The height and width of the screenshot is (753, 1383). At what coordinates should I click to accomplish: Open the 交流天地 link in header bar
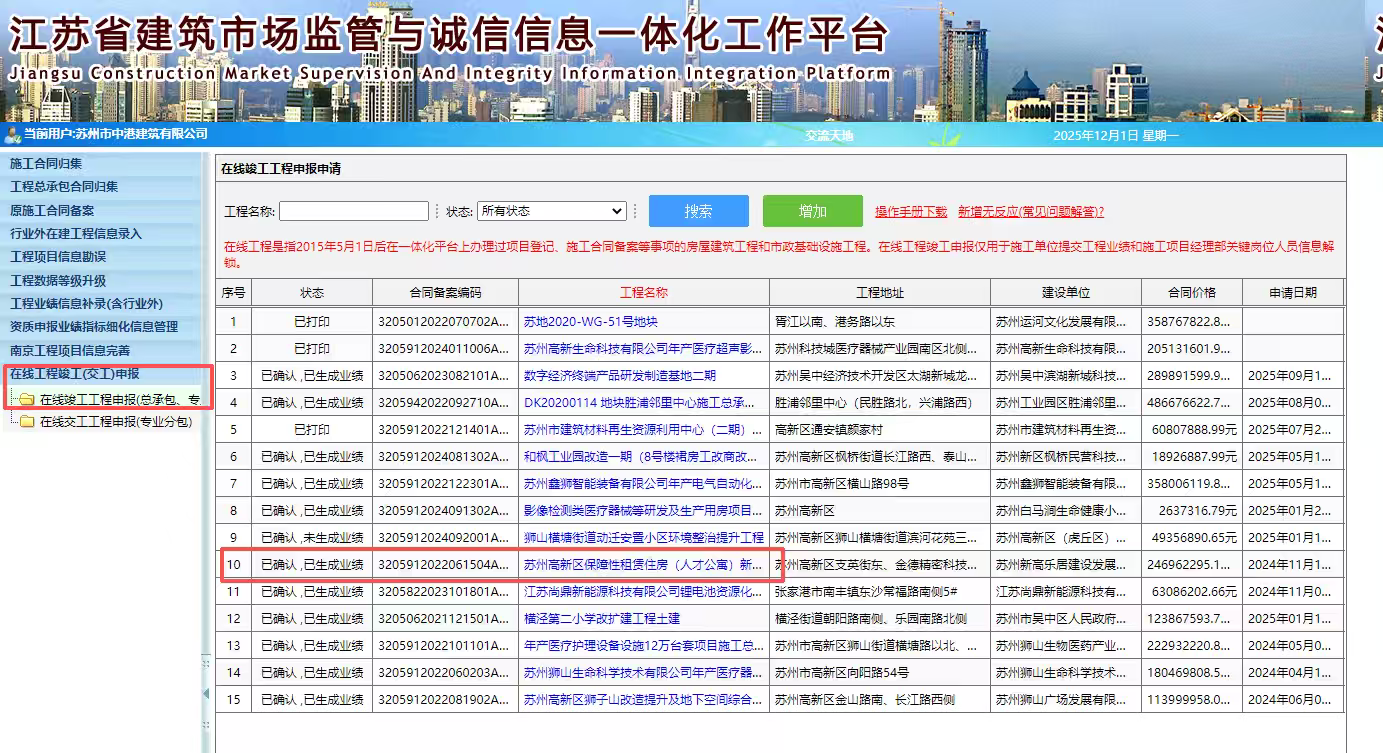pos(829,135)
